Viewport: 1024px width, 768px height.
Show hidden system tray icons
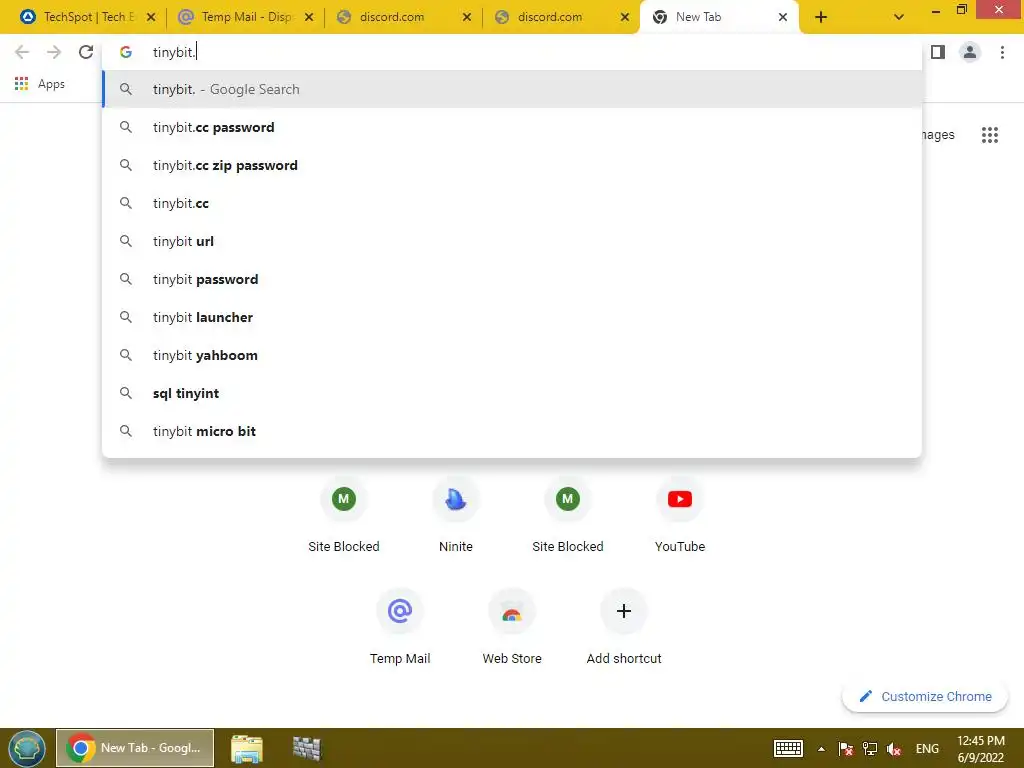tap(821, 748)
